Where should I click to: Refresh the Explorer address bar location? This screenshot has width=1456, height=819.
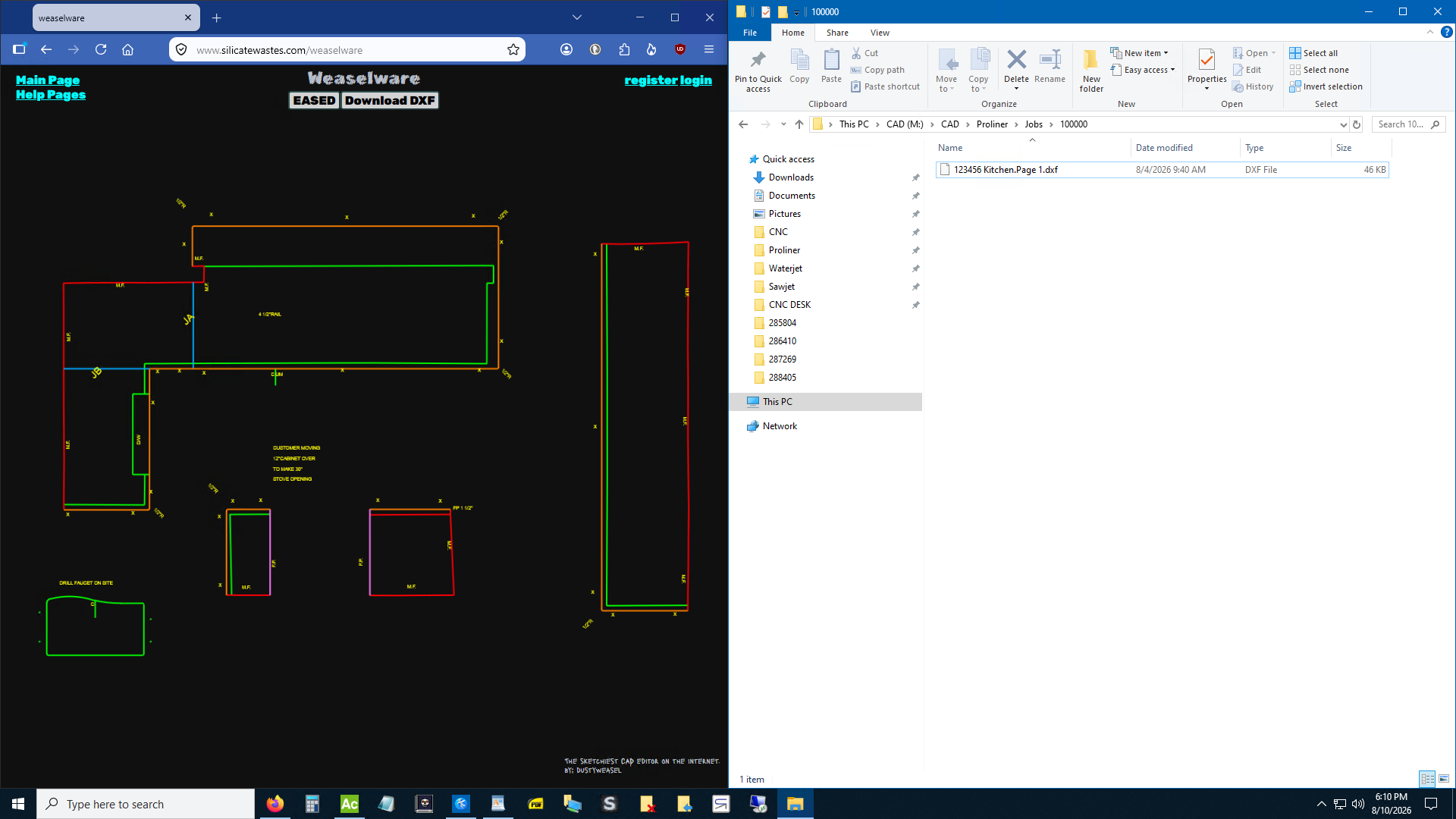(x=1357, y=124)
